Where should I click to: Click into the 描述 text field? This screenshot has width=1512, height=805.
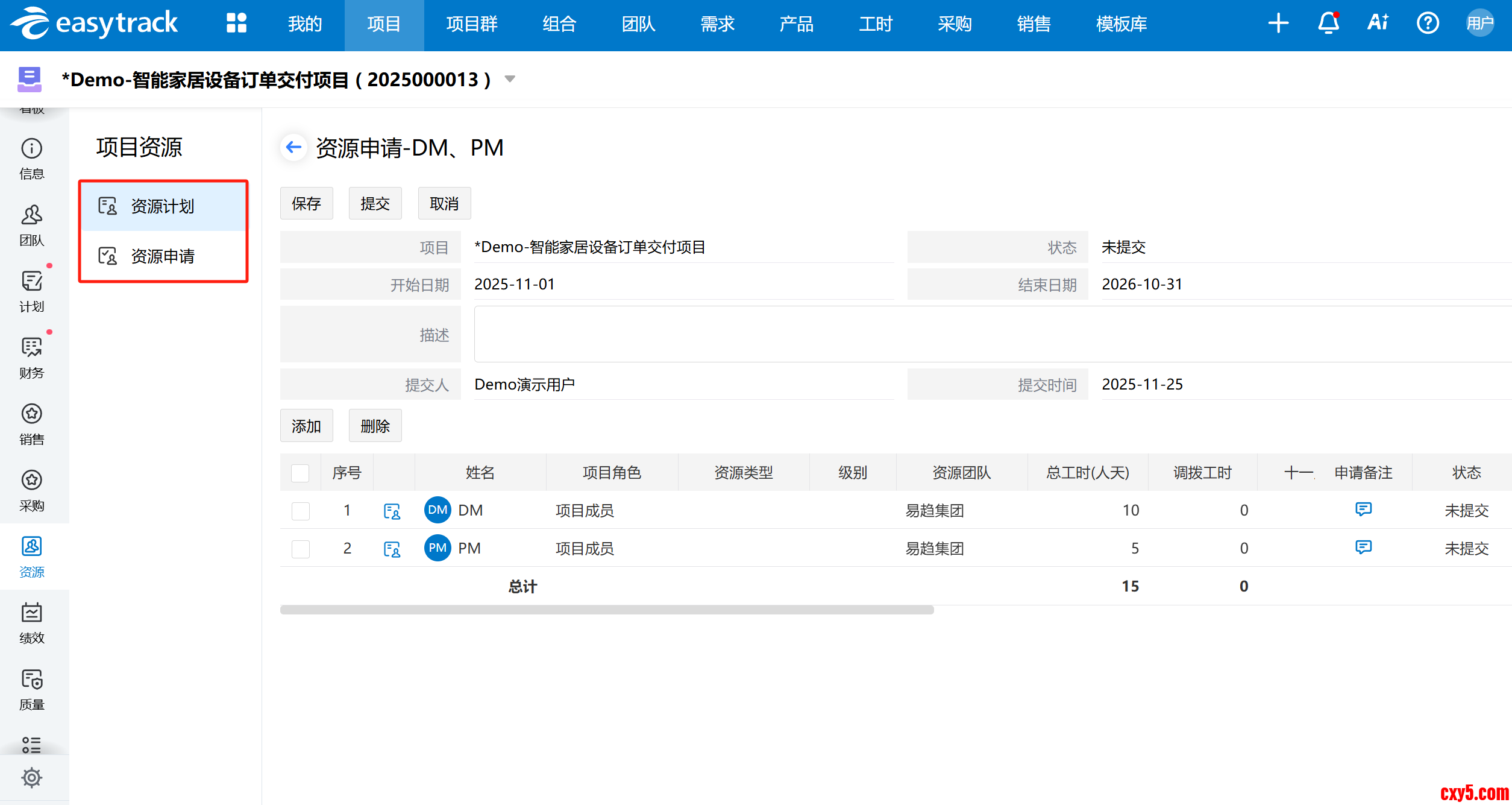(988, 334)
